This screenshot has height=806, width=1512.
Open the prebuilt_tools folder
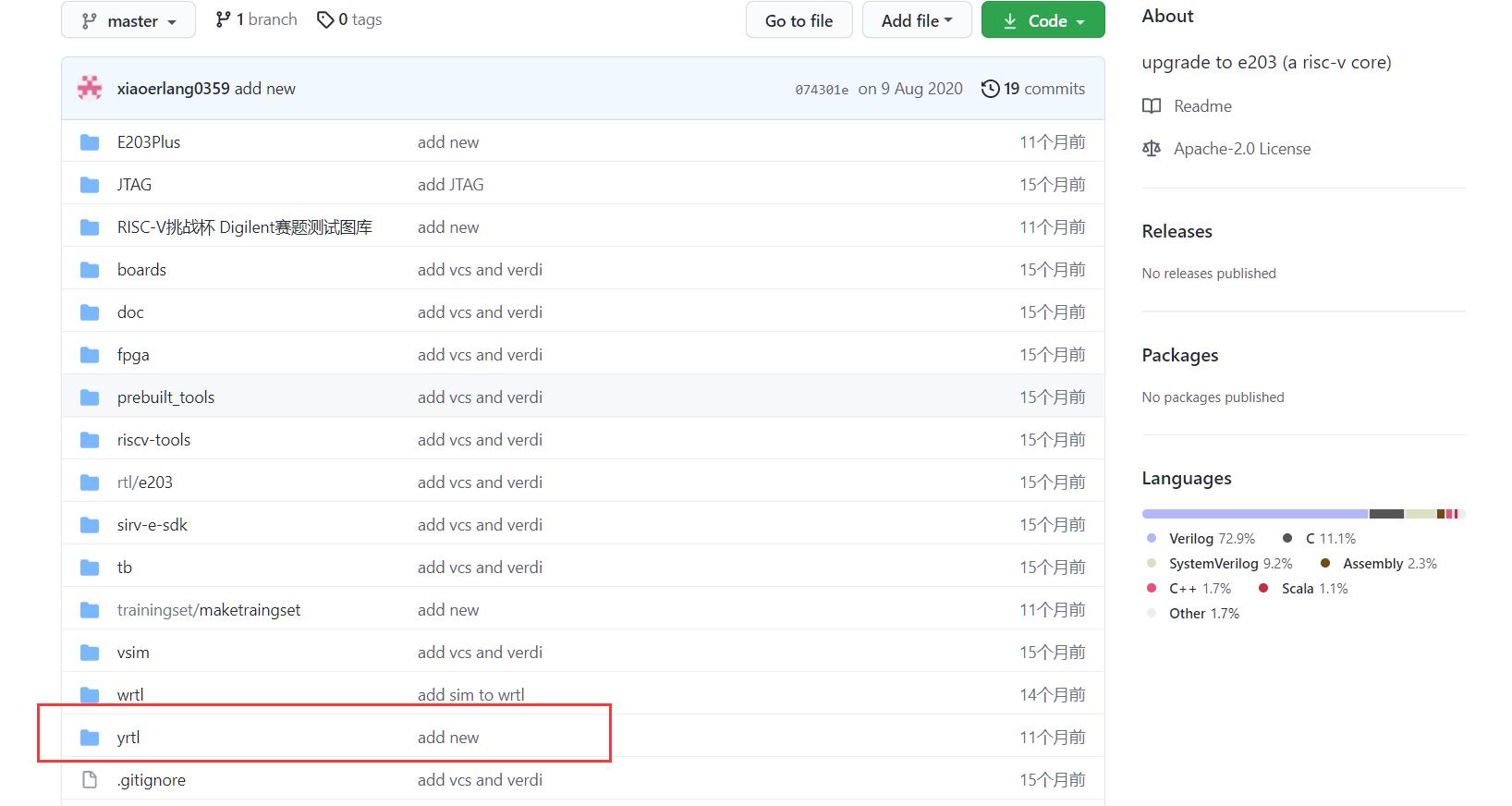pos(165,397)
